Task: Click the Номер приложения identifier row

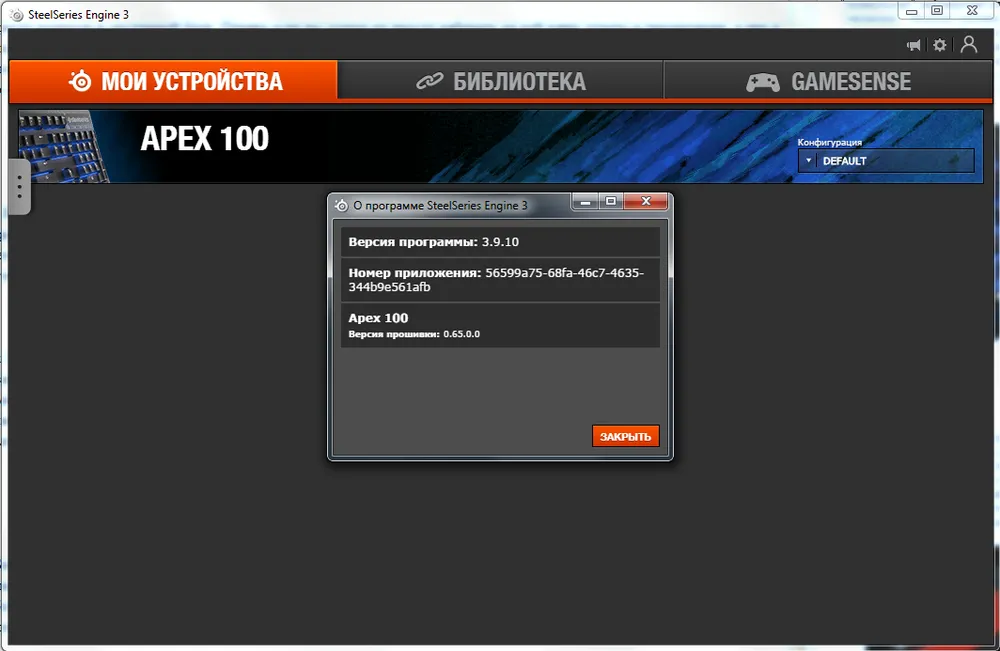Action: [500, 280]
